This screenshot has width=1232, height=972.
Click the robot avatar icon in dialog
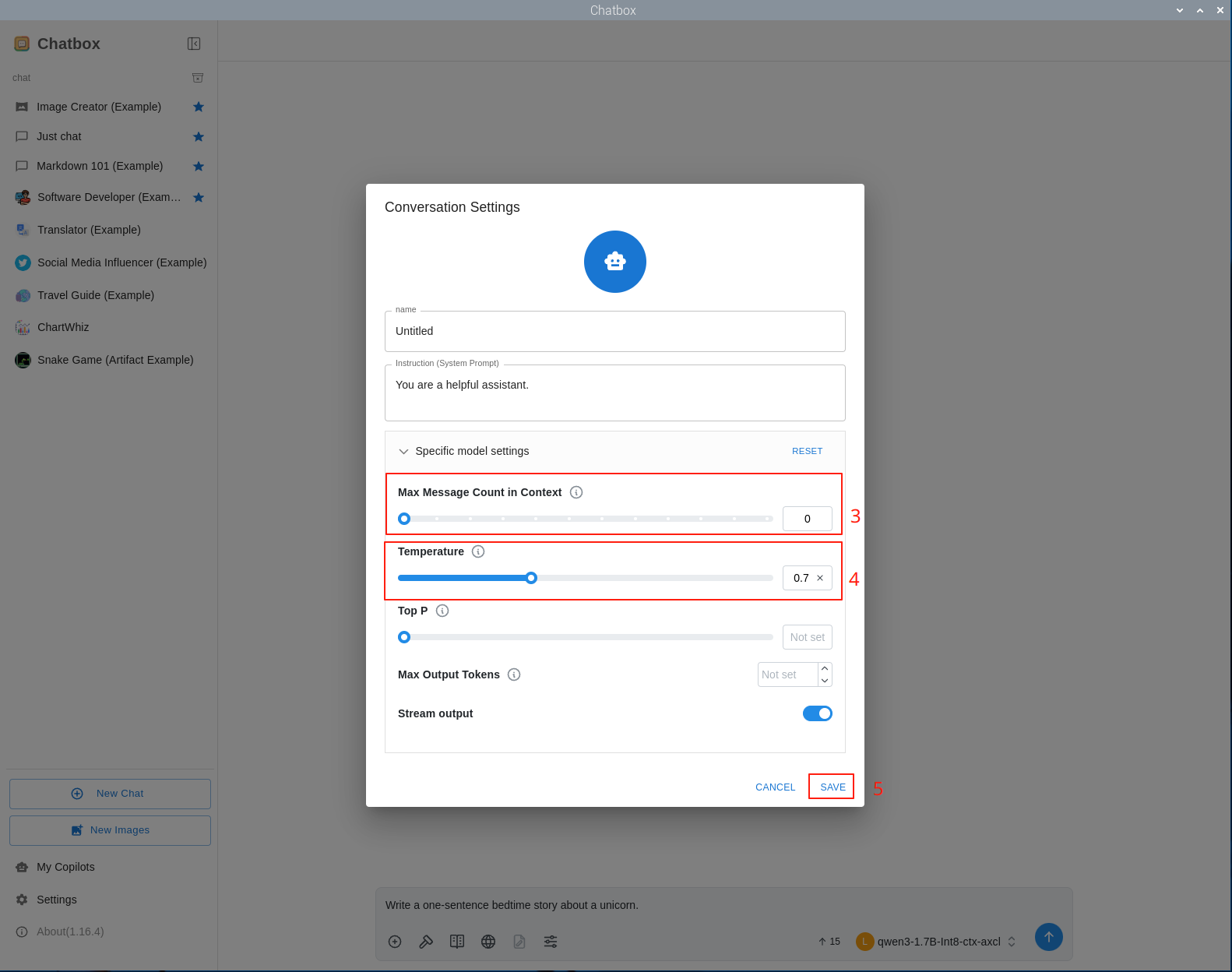tap(614, 262)
